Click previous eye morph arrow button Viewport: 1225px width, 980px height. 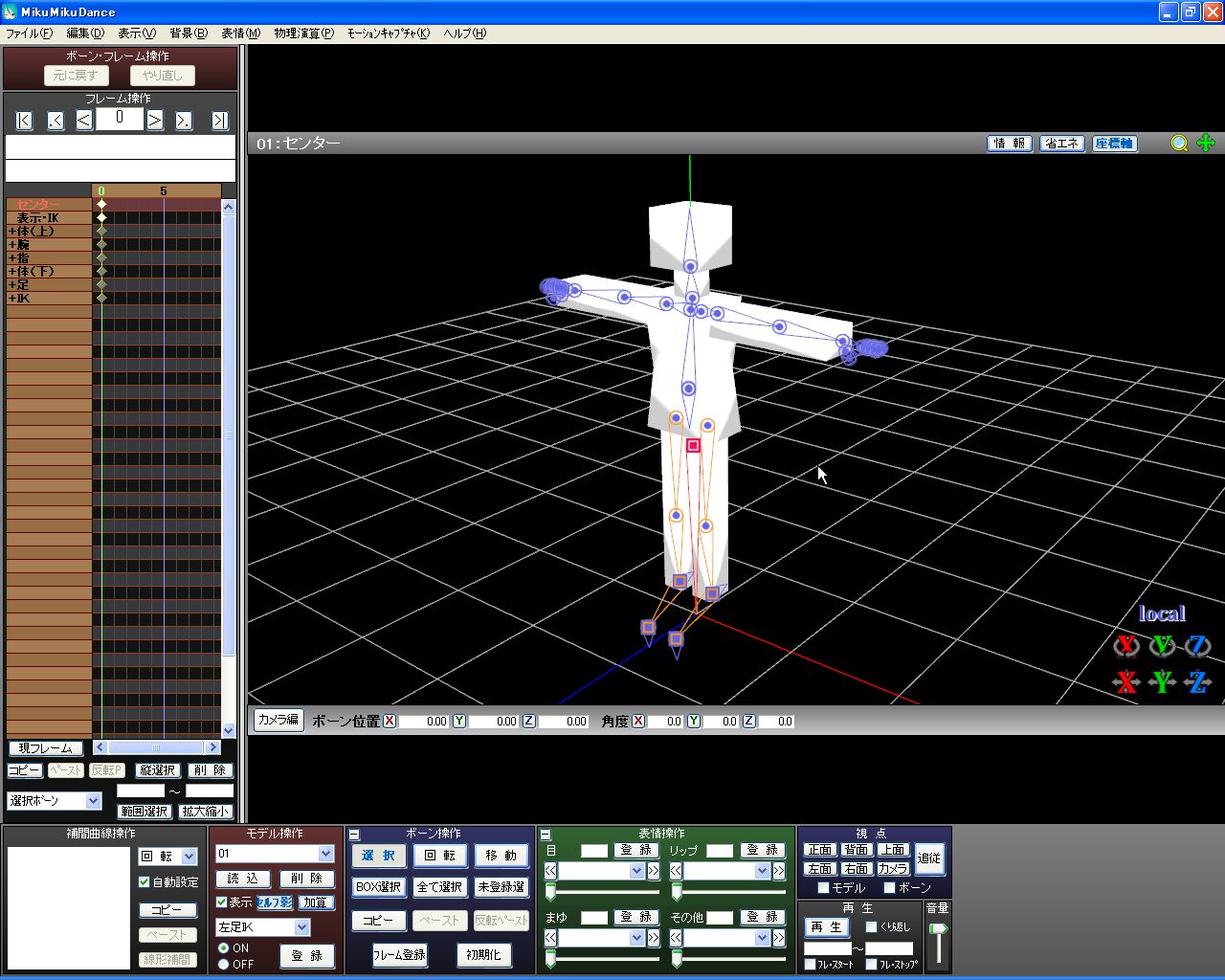coord(550,871)
